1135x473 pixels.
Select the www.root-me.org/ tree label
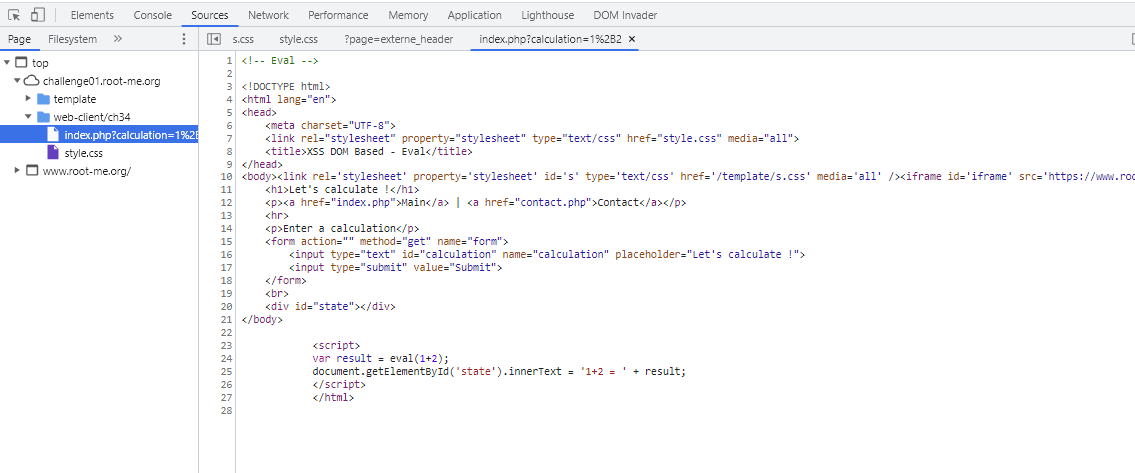coord(87,171)
